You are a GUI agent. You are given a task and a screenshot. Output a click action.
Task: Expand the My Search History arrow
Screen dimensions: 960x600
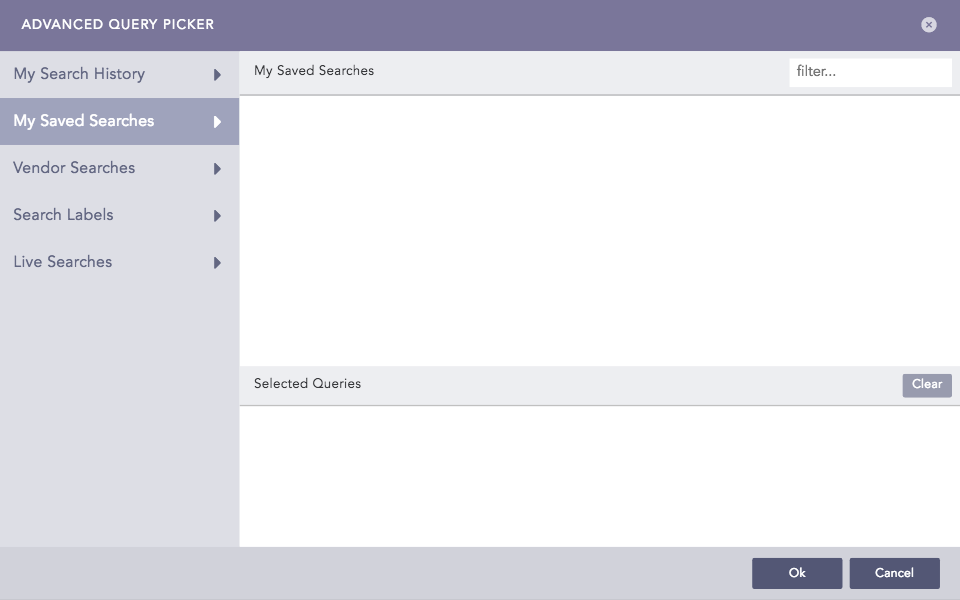pos(217,74)
